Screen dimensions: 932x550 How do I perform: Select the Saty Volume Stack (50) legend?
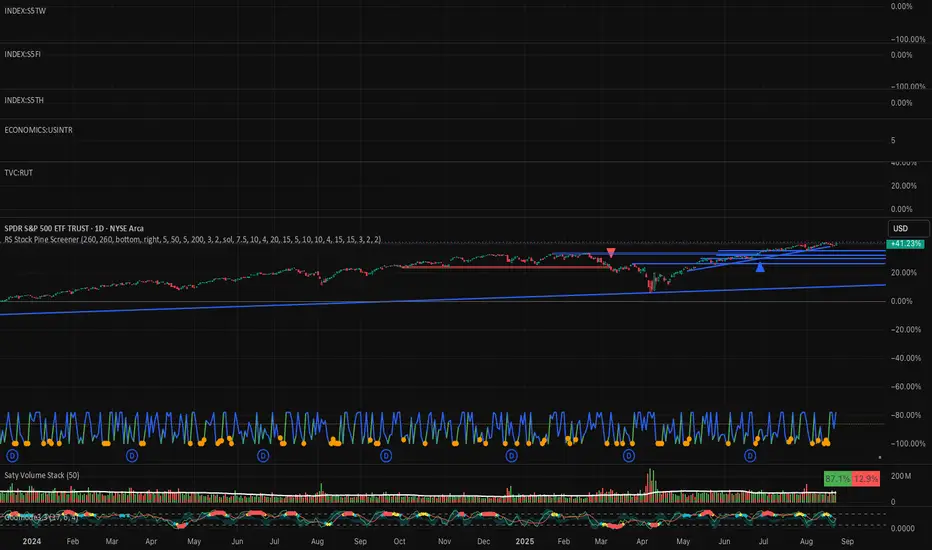point(42,475)
